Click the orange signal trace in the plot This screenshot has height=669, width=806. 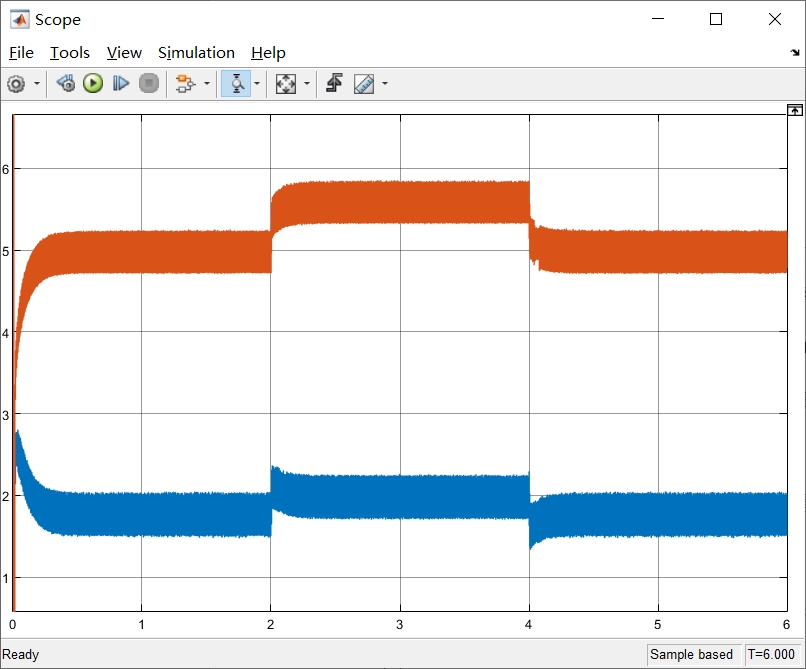point(401,202)
